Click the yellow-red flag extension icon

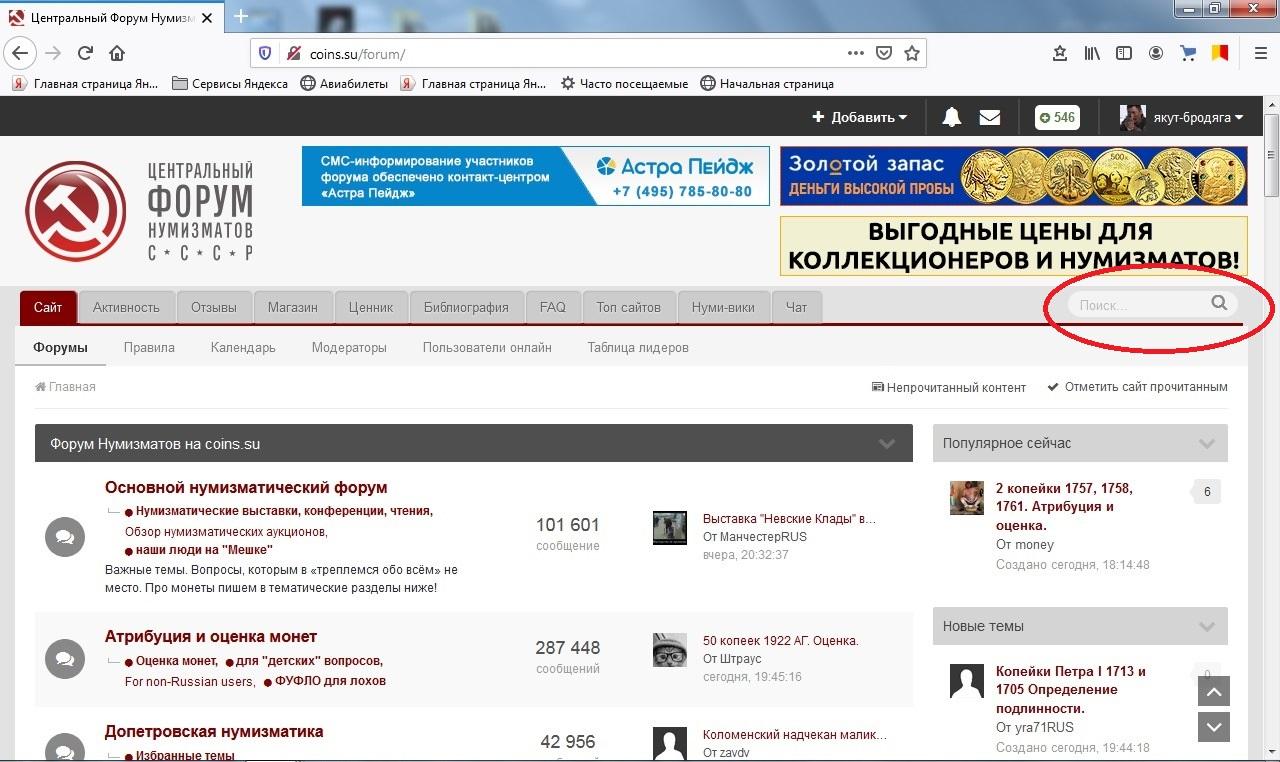point(1220,53)
